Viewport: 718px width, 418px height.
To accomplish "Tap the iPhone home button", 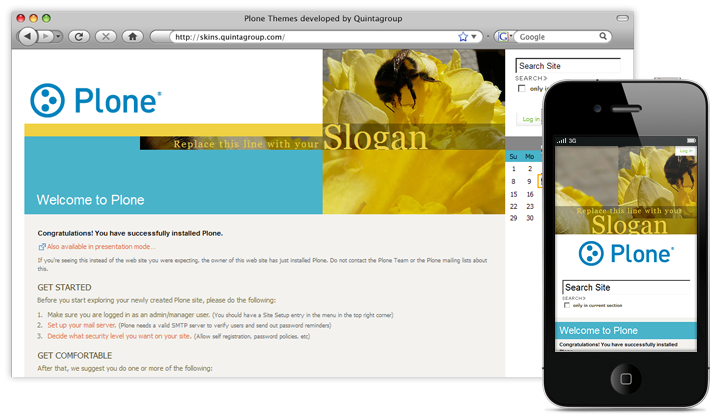I will click(x=626, y=379).
